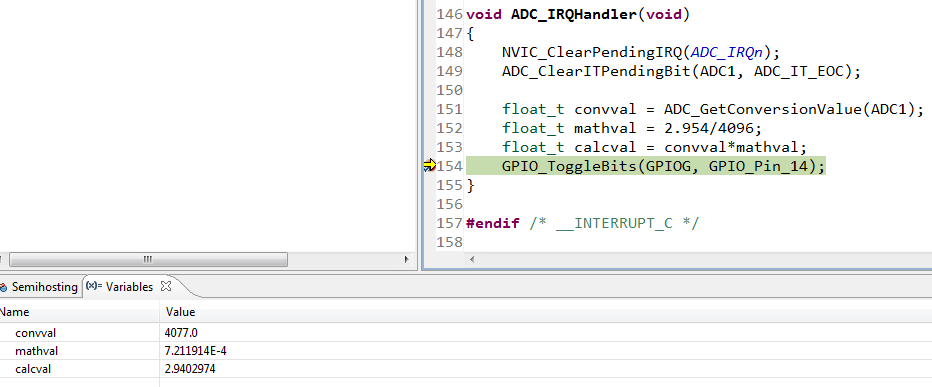
Task: Click ADC_GetConversionValue on line 151
Action: coord(763,109)
